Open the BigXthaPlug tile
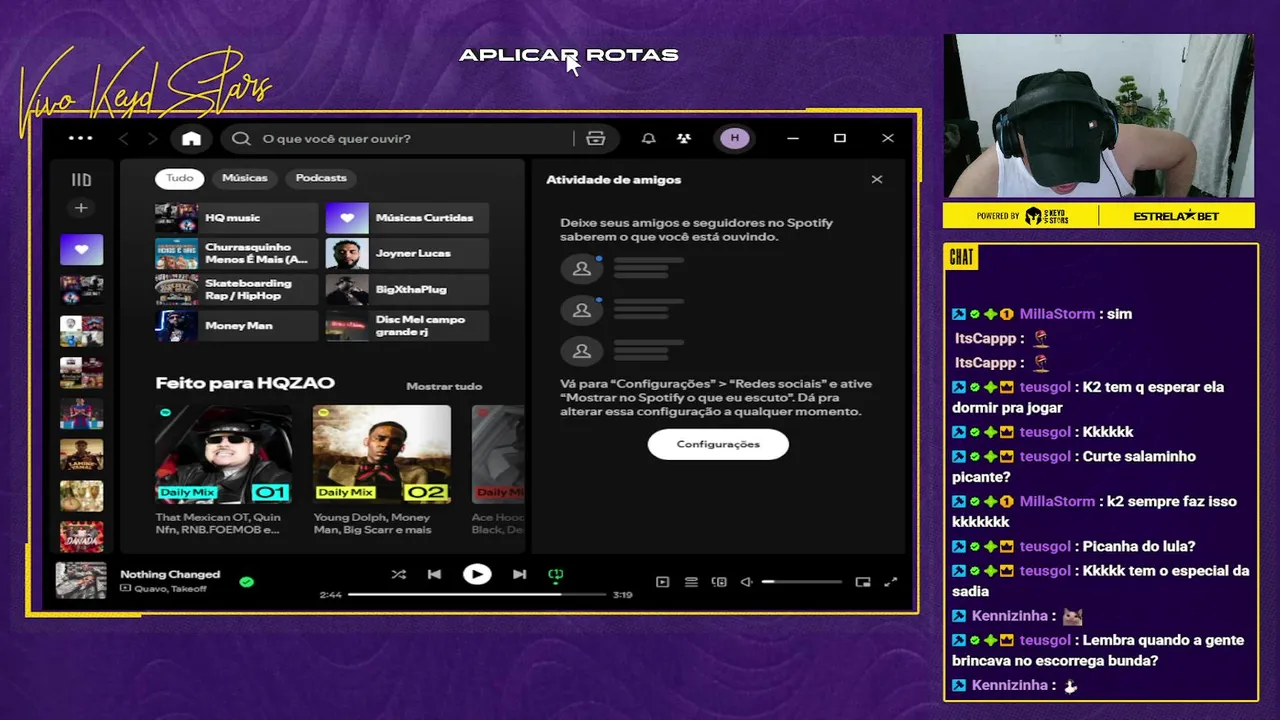 pyautogui.click(x=407, y=290)
